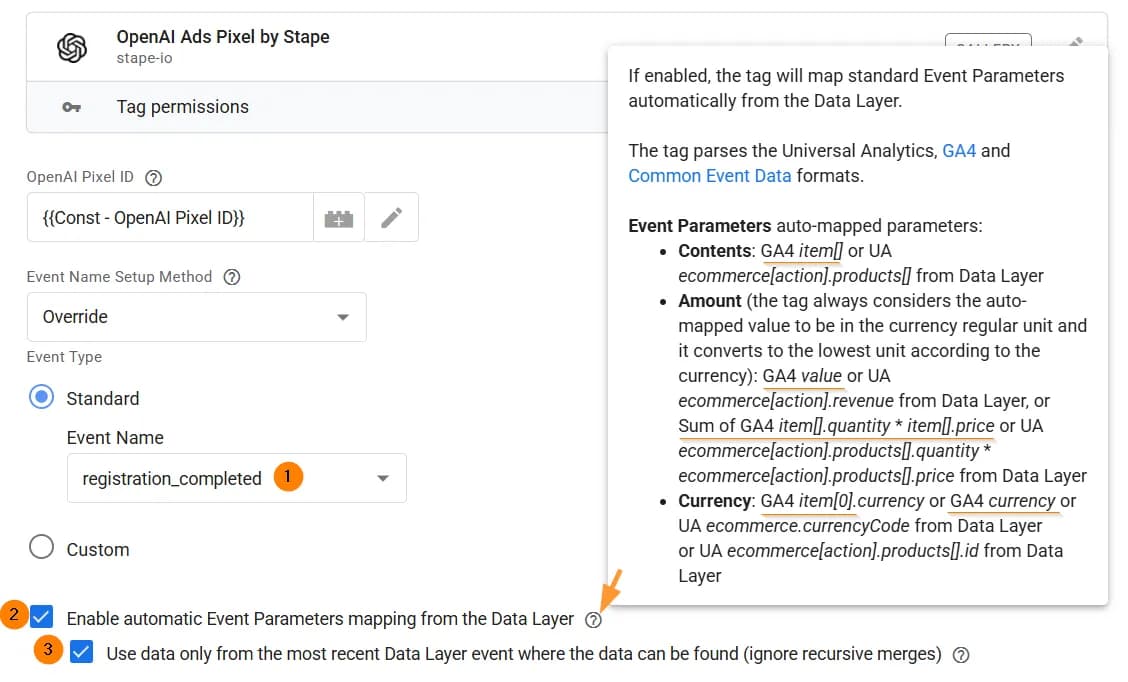This screenshot has width=1128, height=682.
Task: Click the Event Type label
Action: tap(64, 358)
